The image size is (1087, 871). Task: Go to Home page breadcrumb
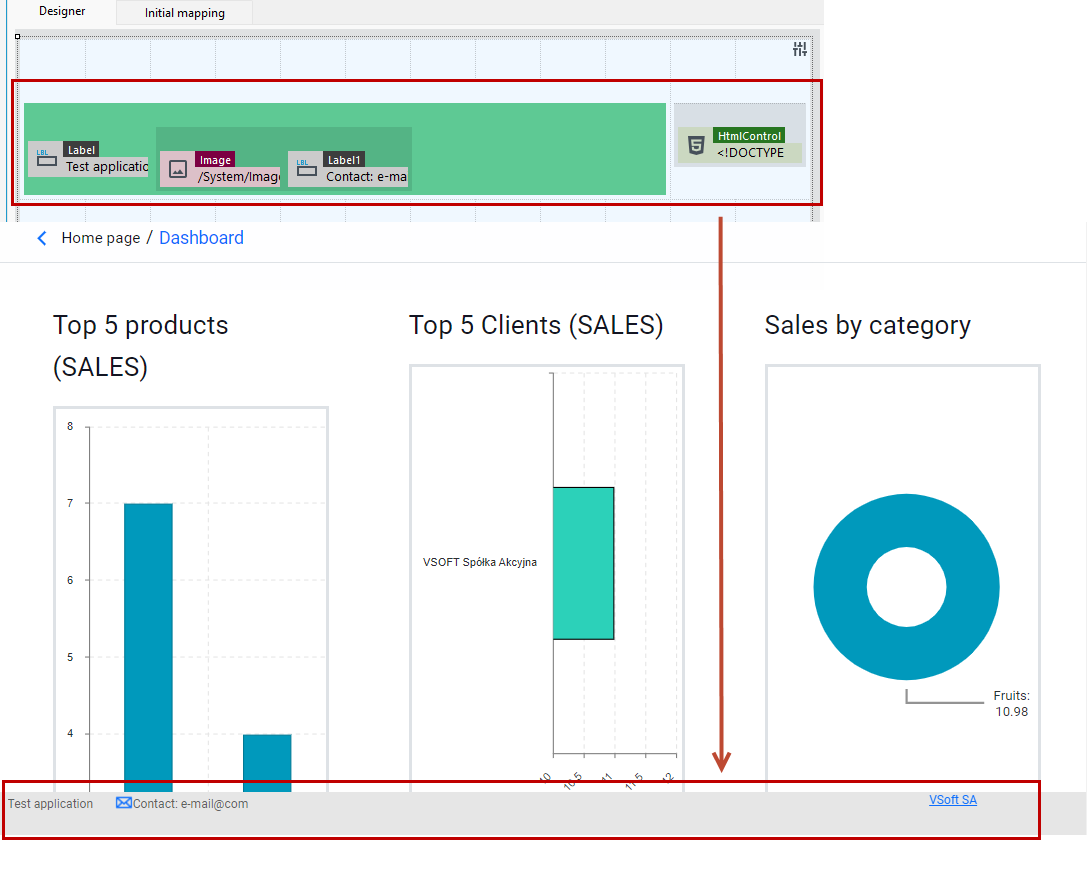click(101, 238)
